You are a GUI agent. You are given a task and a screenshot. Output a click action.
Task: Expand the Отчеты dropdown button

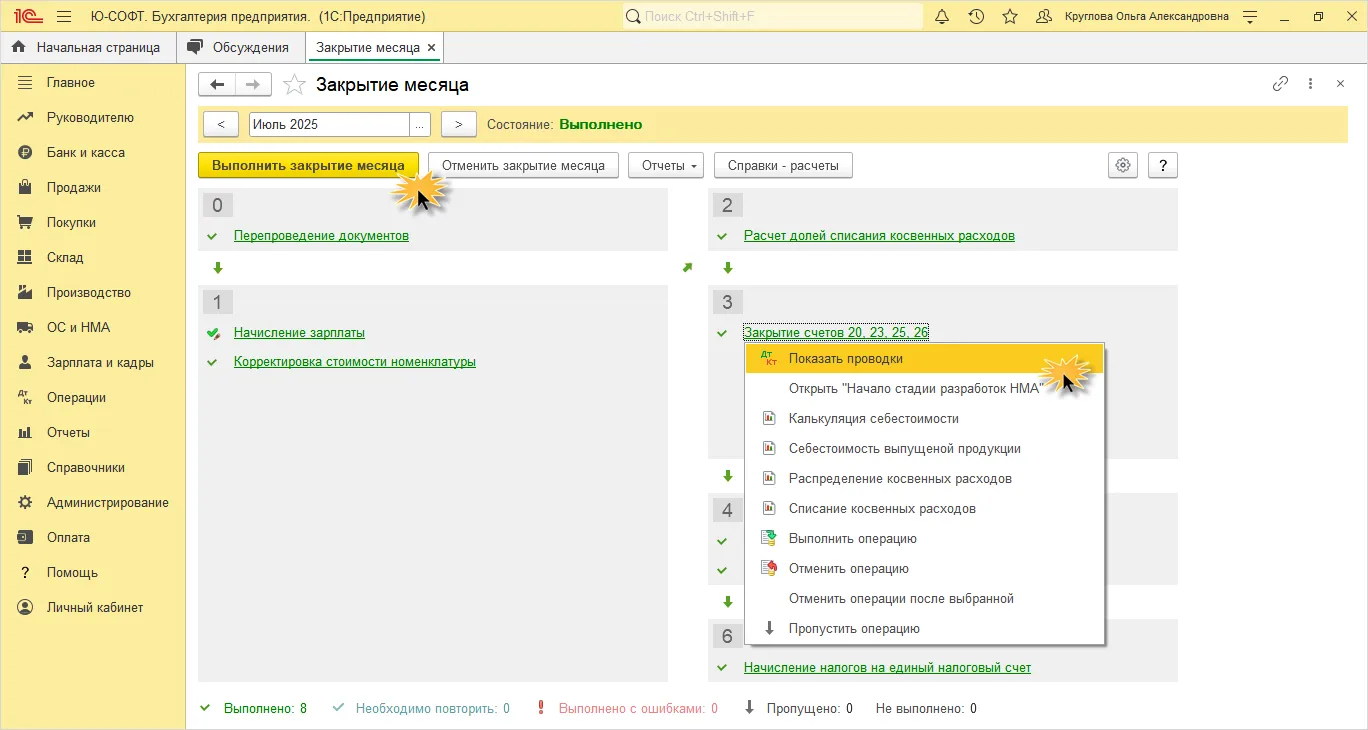[x=666, y=165]
